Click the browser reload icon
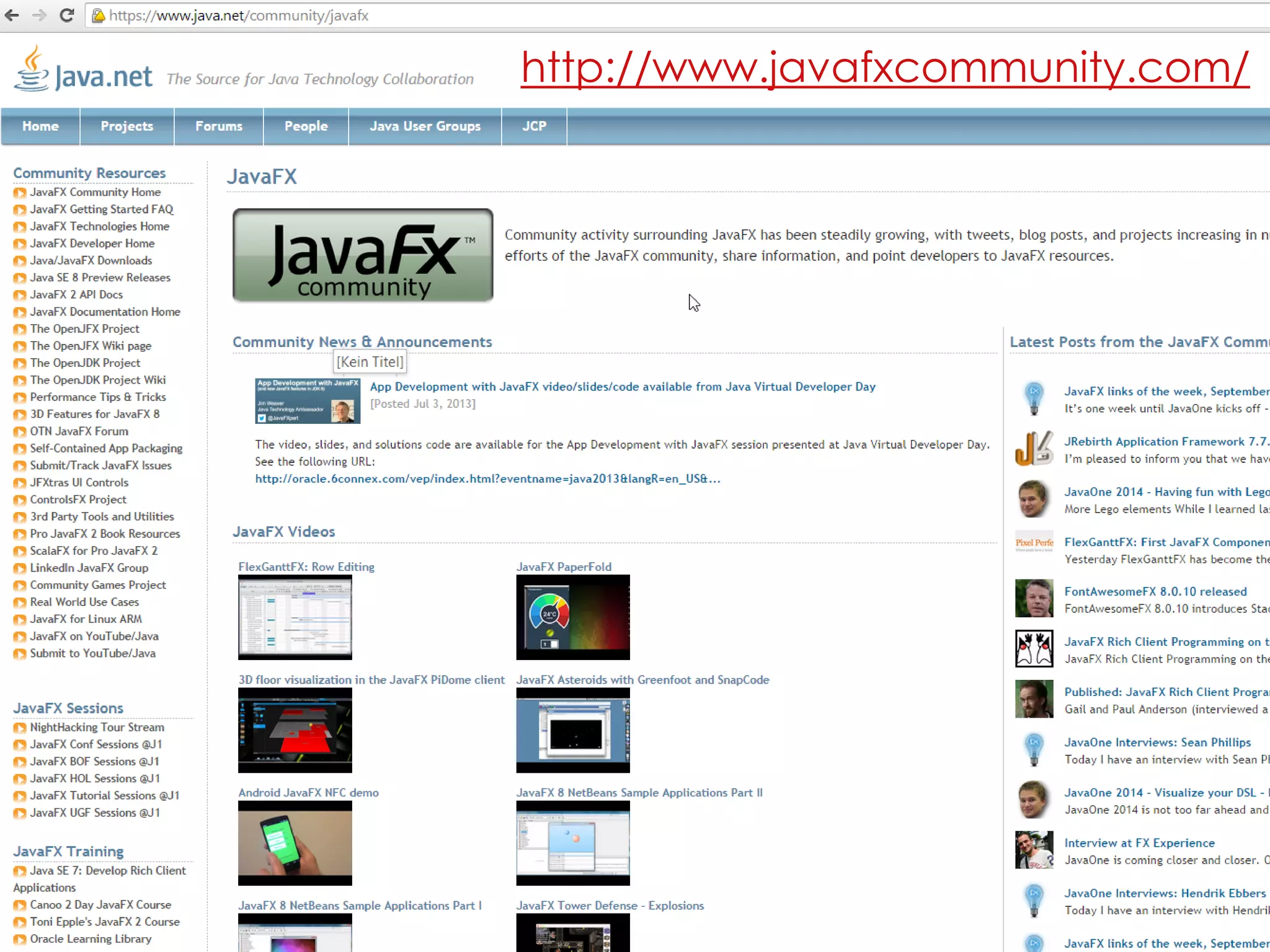This screenshot has height=952, width=1270. pos(67,15)
